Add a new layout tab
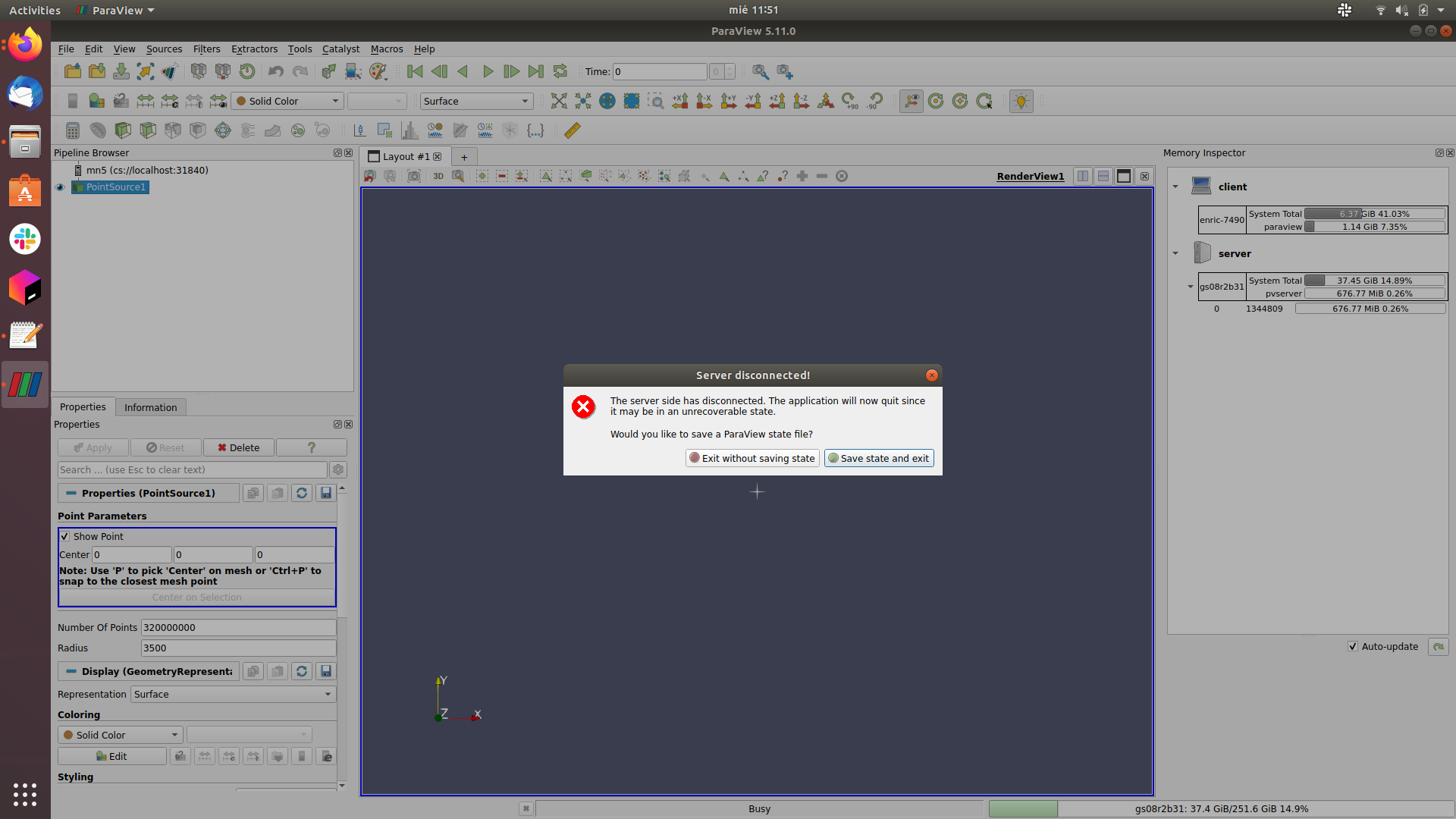 [464, 157]
